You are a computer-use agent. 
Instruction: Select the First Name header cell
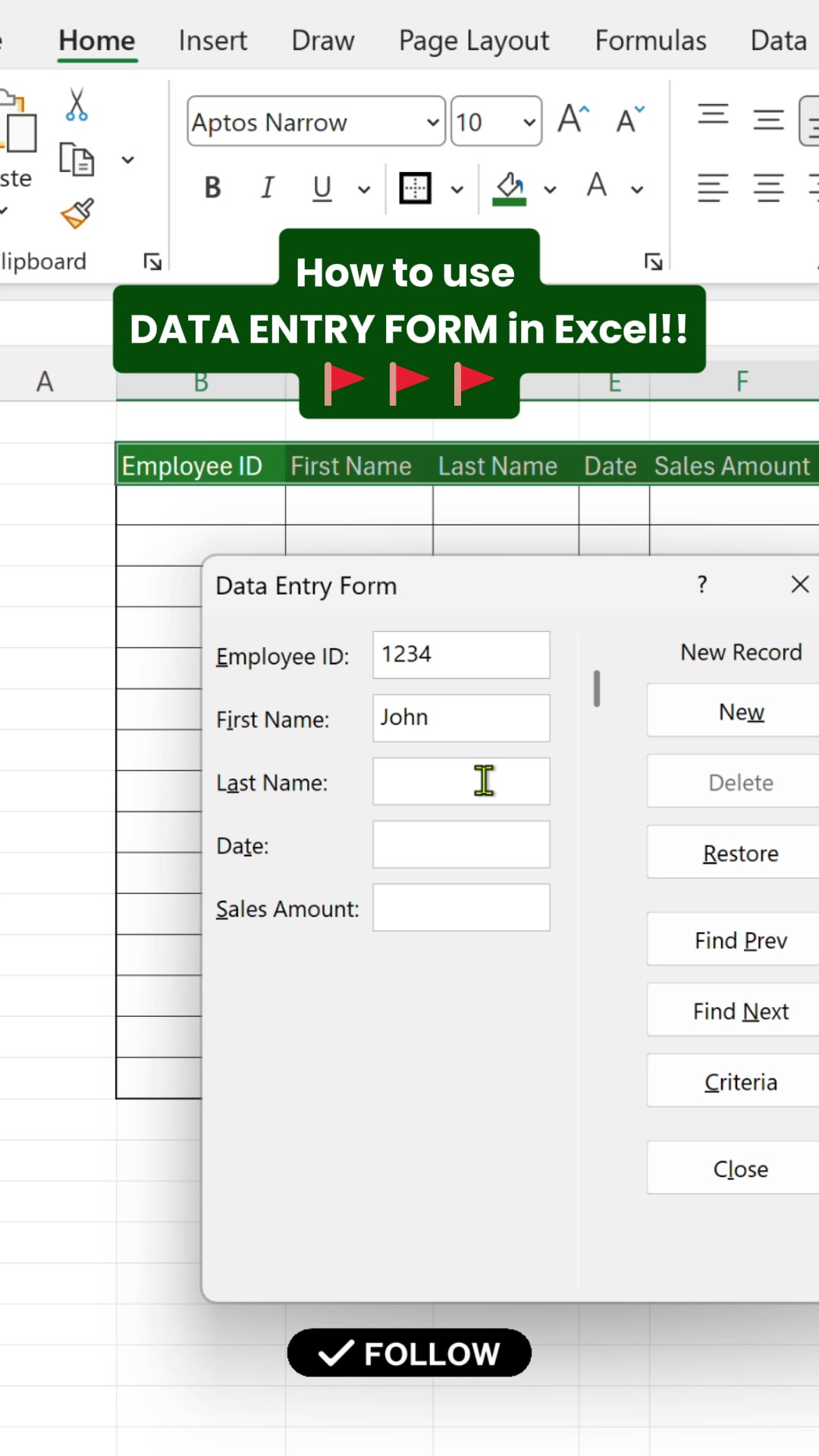coord(359,465)
